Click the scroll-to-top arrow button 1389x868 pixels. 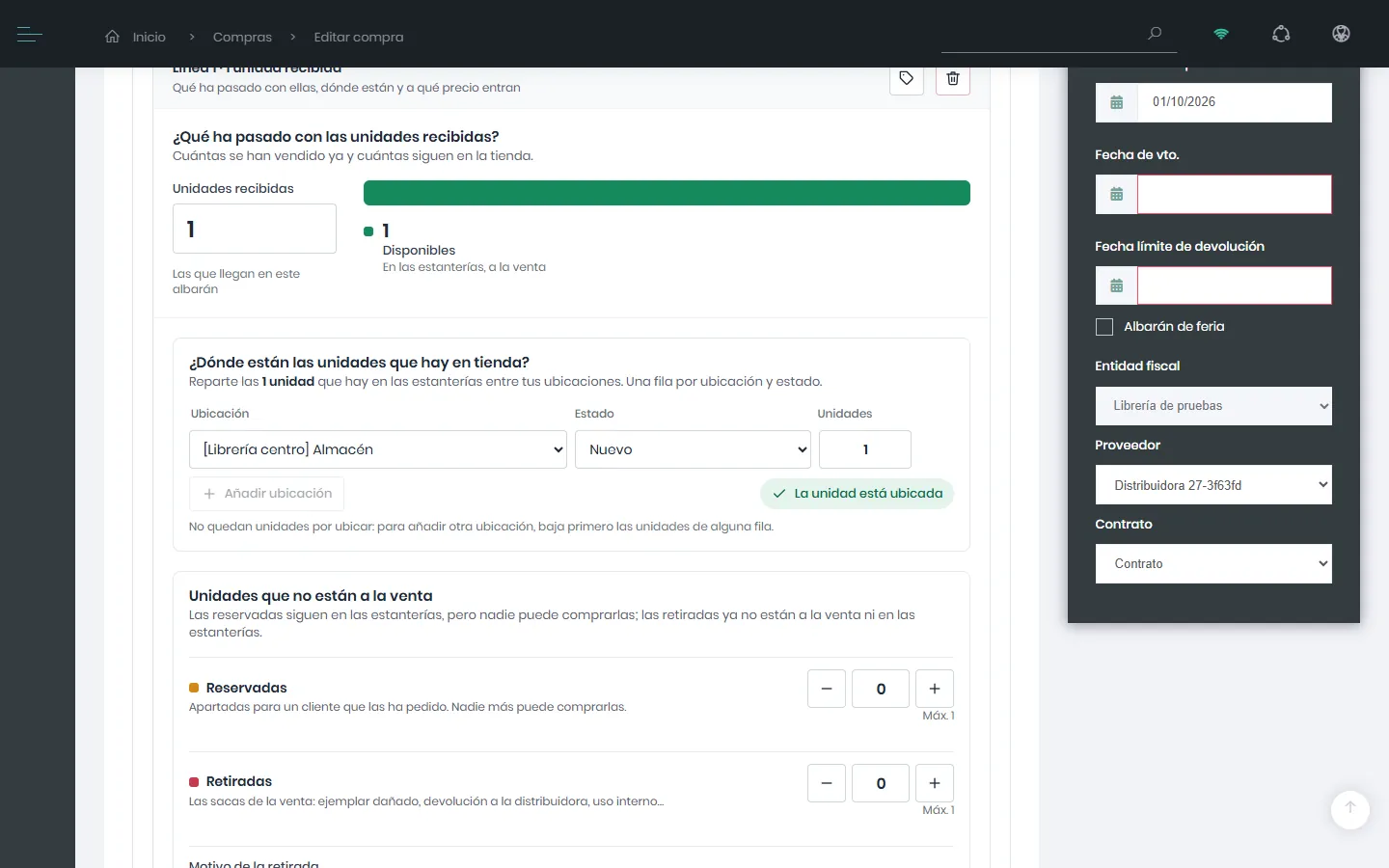coord(1350,808)
